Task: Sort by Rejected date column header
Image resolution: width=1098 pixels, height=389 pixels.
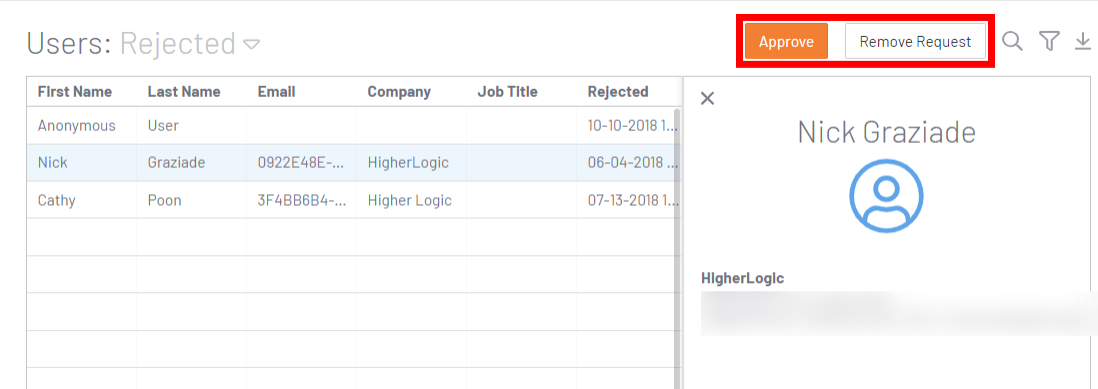Action: point(618,92)
